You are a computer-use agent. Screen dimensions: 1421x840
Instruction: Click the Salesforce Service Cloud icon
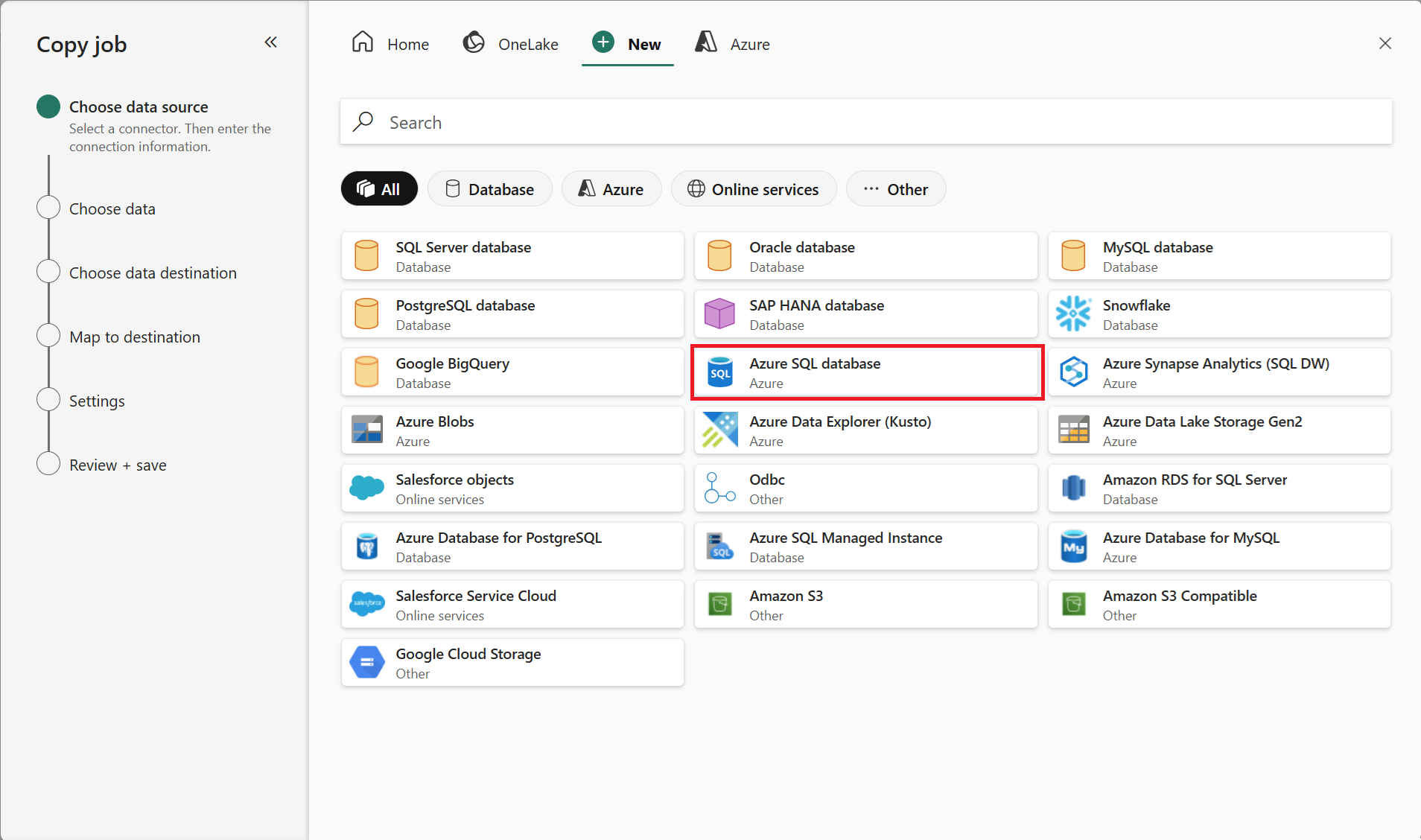366,604
